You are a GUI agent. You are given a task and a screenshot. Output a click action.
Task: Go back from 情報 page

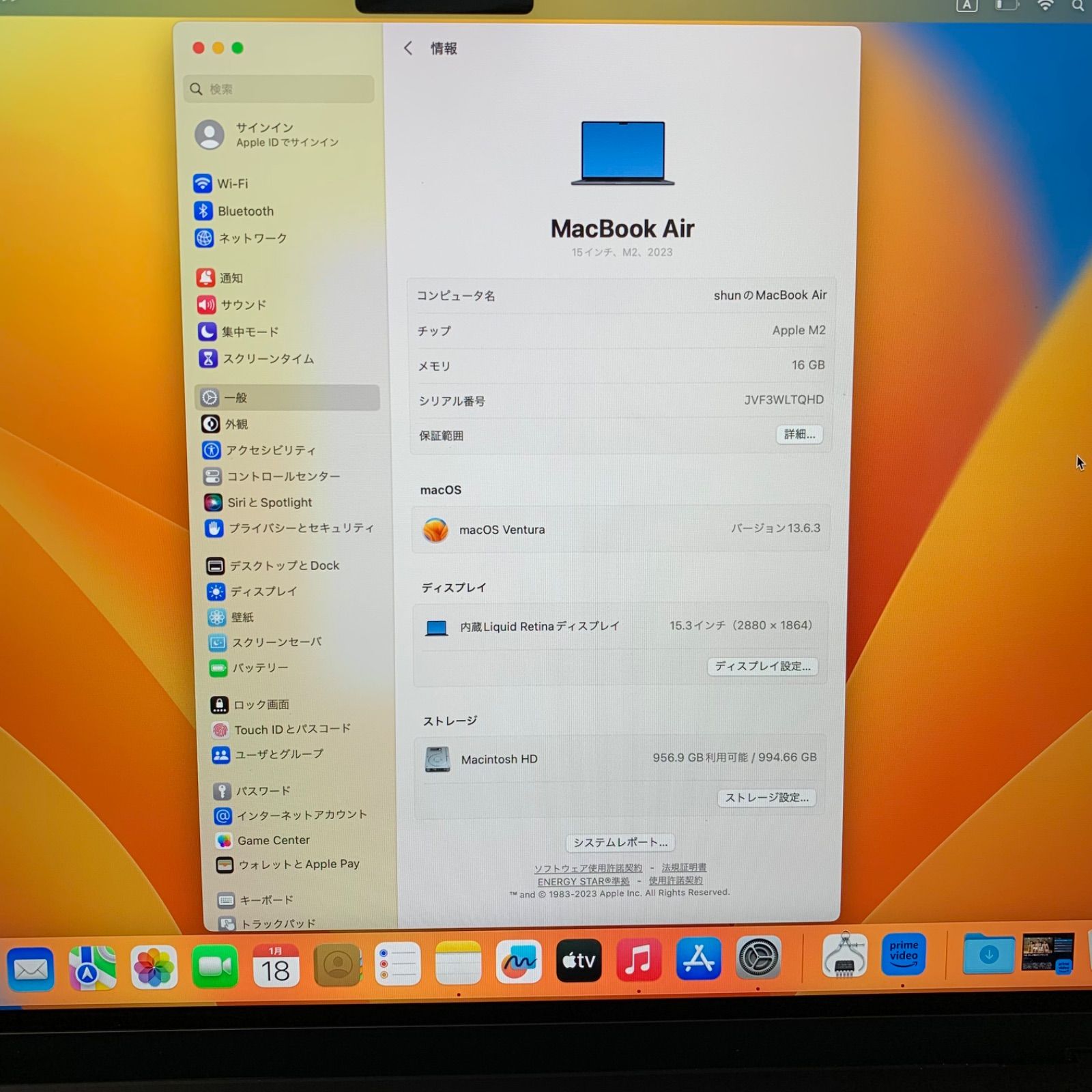(x=408, y=48)
